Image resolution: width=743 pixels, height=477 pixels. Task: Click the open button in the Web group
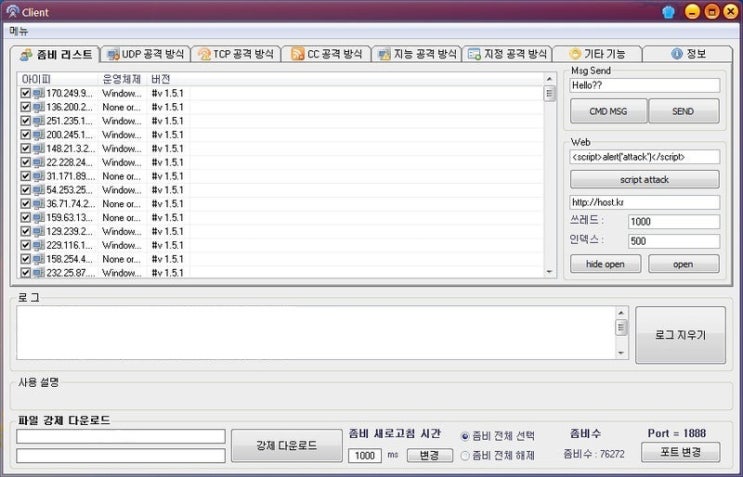point(683,264)
